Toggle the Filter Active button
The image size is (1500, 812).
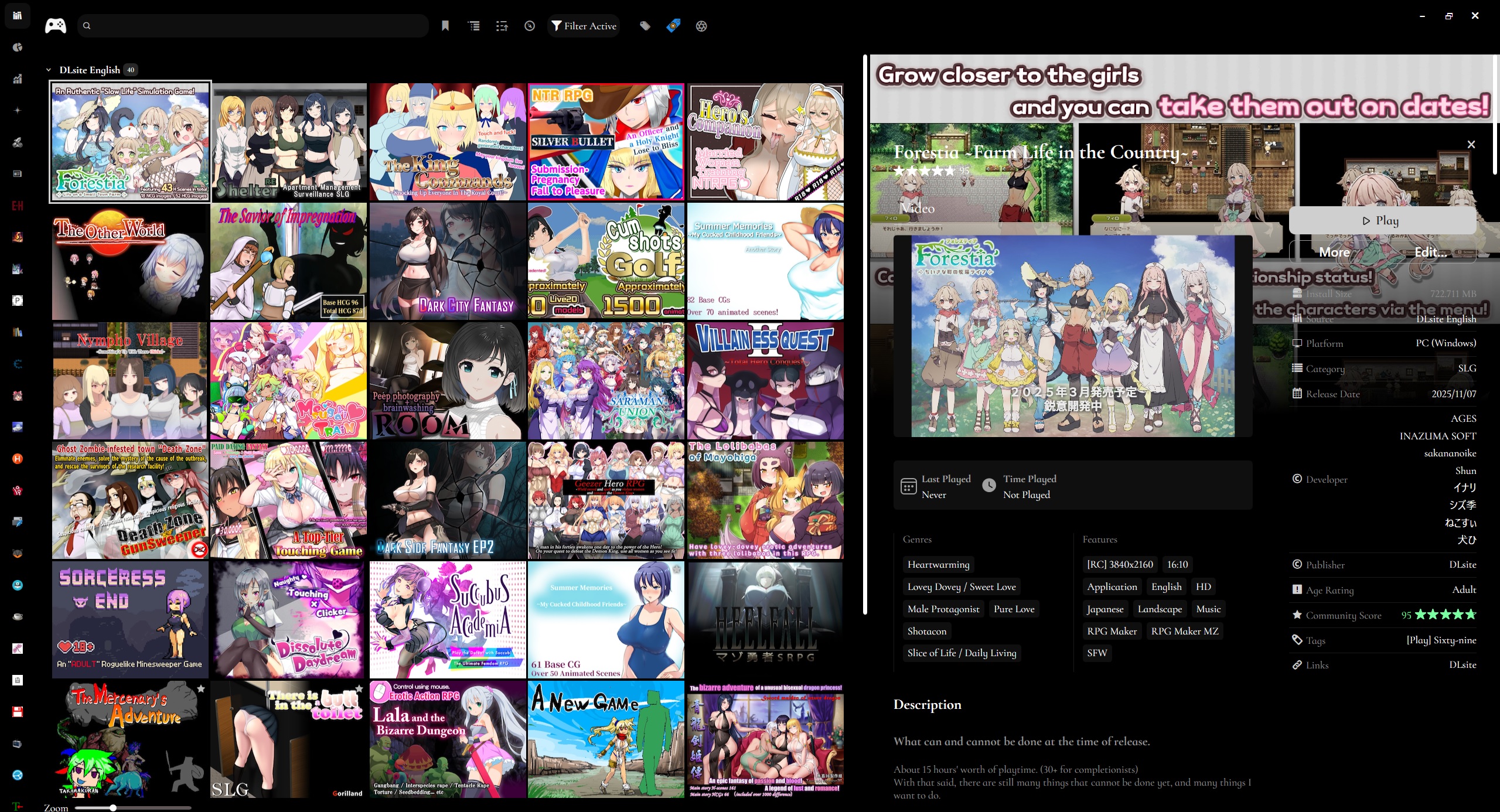pyautogui.click(x=584, y=26)
